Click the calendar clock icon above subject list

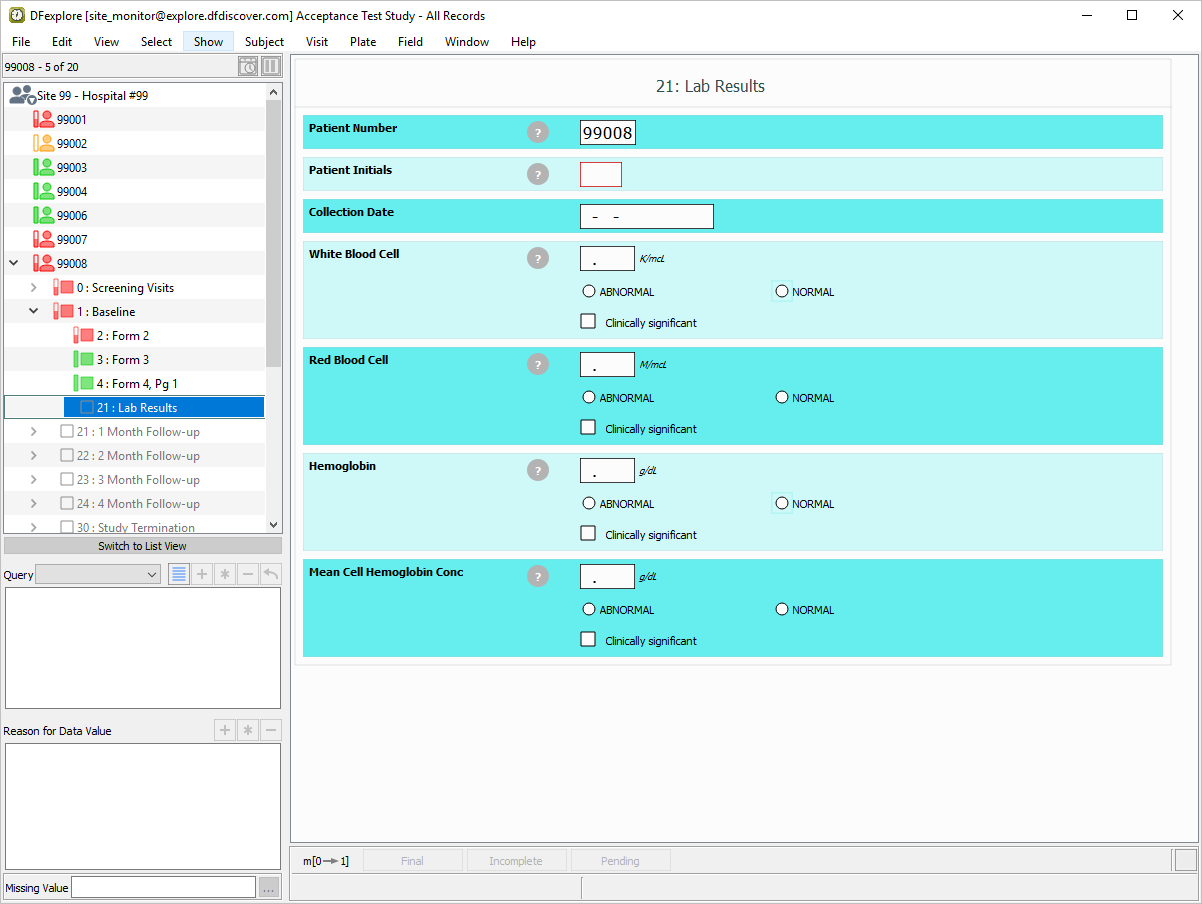248,67
